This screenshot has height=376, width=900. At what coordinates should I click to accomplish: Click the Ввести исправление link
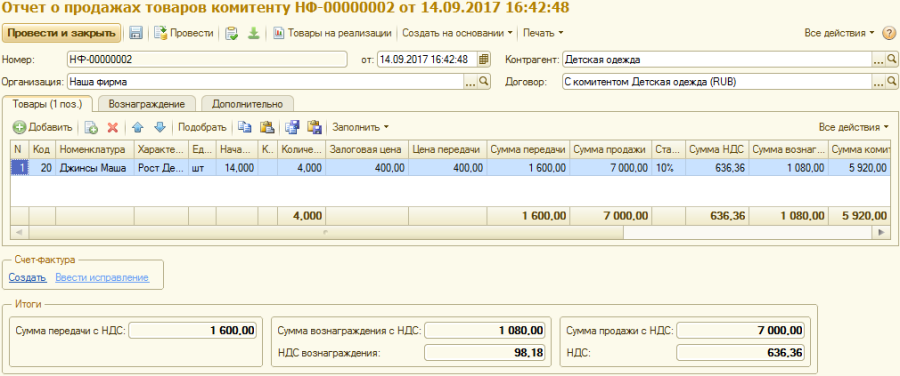pyautogui.click(x=102, y=278)
